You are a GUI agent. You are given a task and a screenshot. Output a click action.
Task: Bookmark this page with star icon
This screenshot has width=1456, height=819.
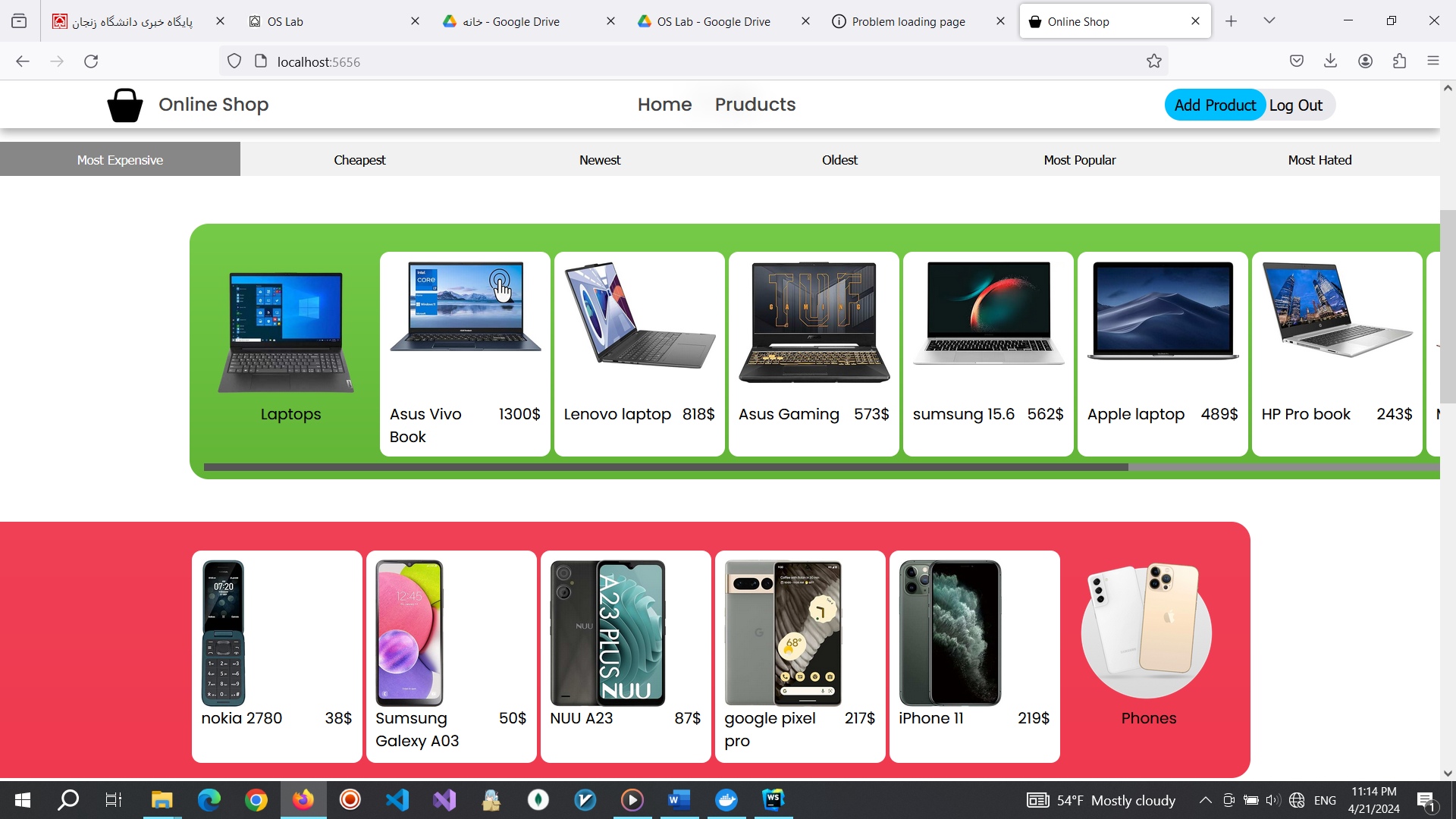coord(1153,61)
